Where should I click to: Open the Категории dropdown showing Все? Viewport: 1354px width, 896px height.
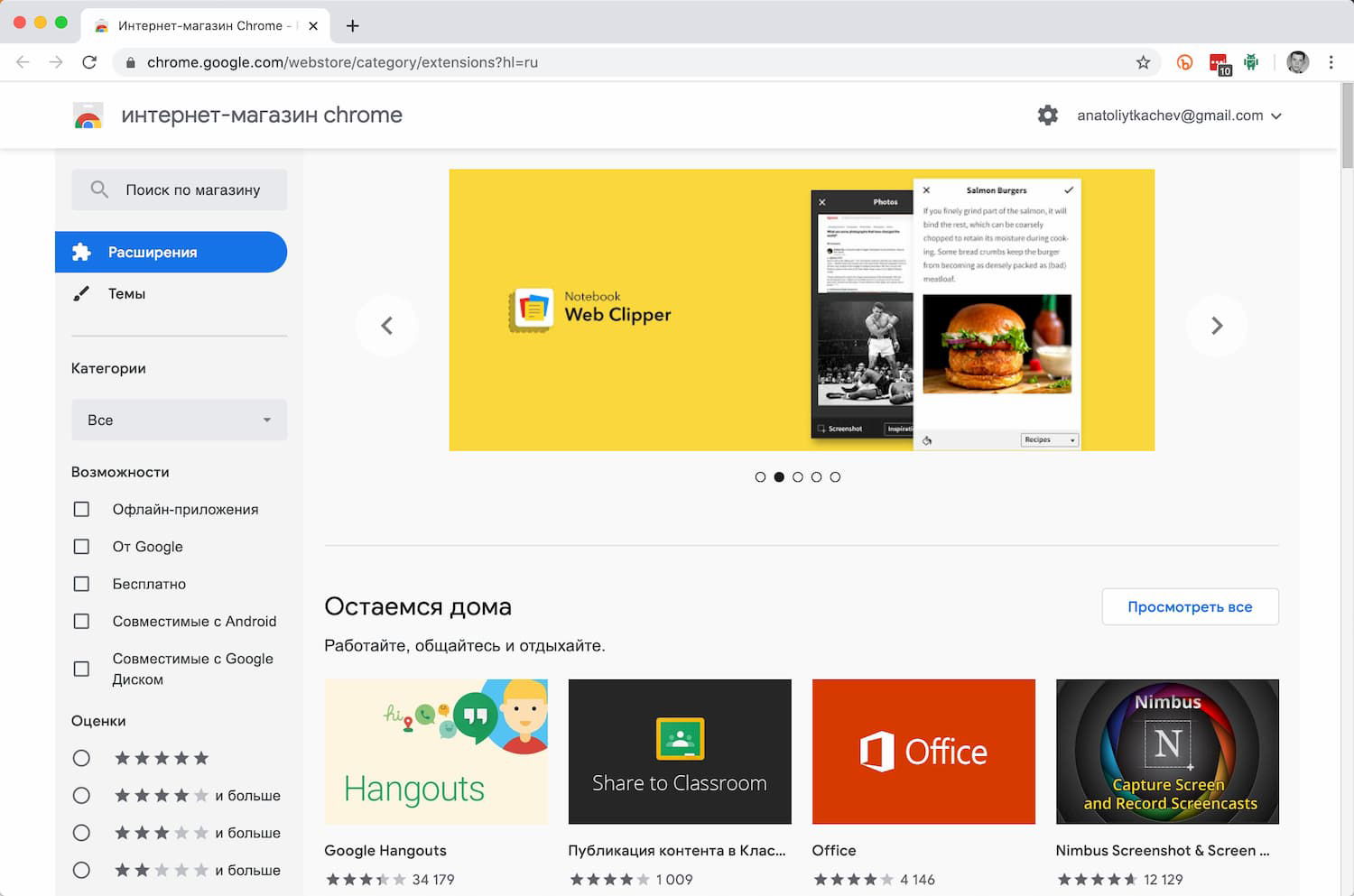[179, 420]
